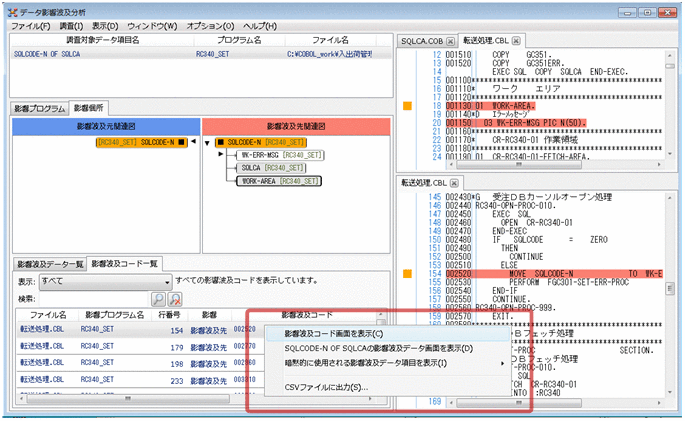Click the search magnifier icon
This screenshot has width=685, height=421.
click(158, 299)
